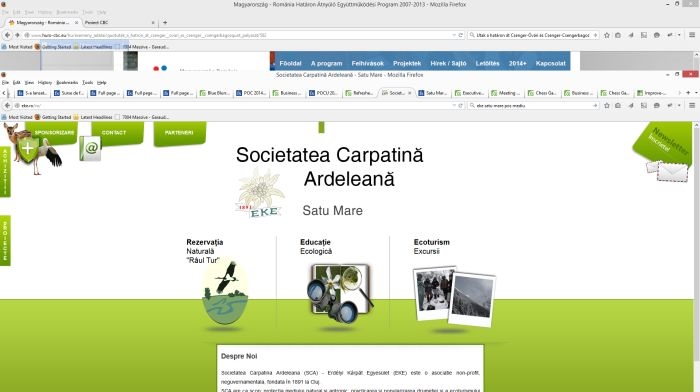The image size is (700, 392).
Task: Switch to the 'Improve-...' tab
Action: pyautogui.click(x=651, y=93)
